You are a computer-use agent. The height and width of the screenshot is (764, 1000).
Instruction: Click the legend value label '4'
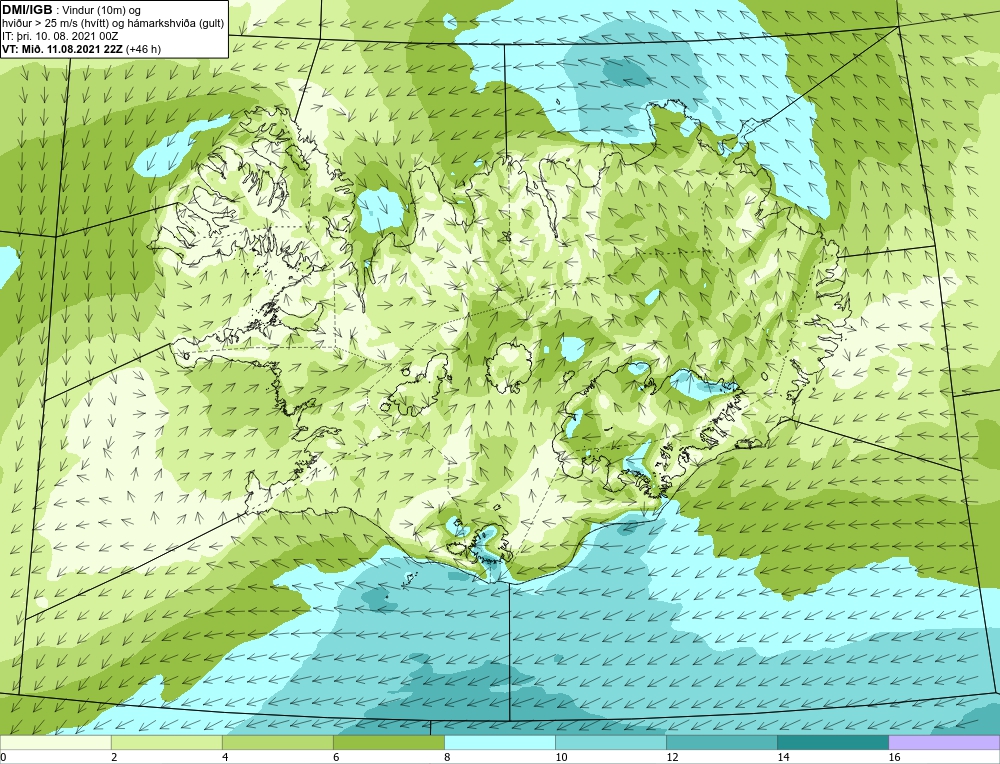pyautogui.click(x=225, y=757)
